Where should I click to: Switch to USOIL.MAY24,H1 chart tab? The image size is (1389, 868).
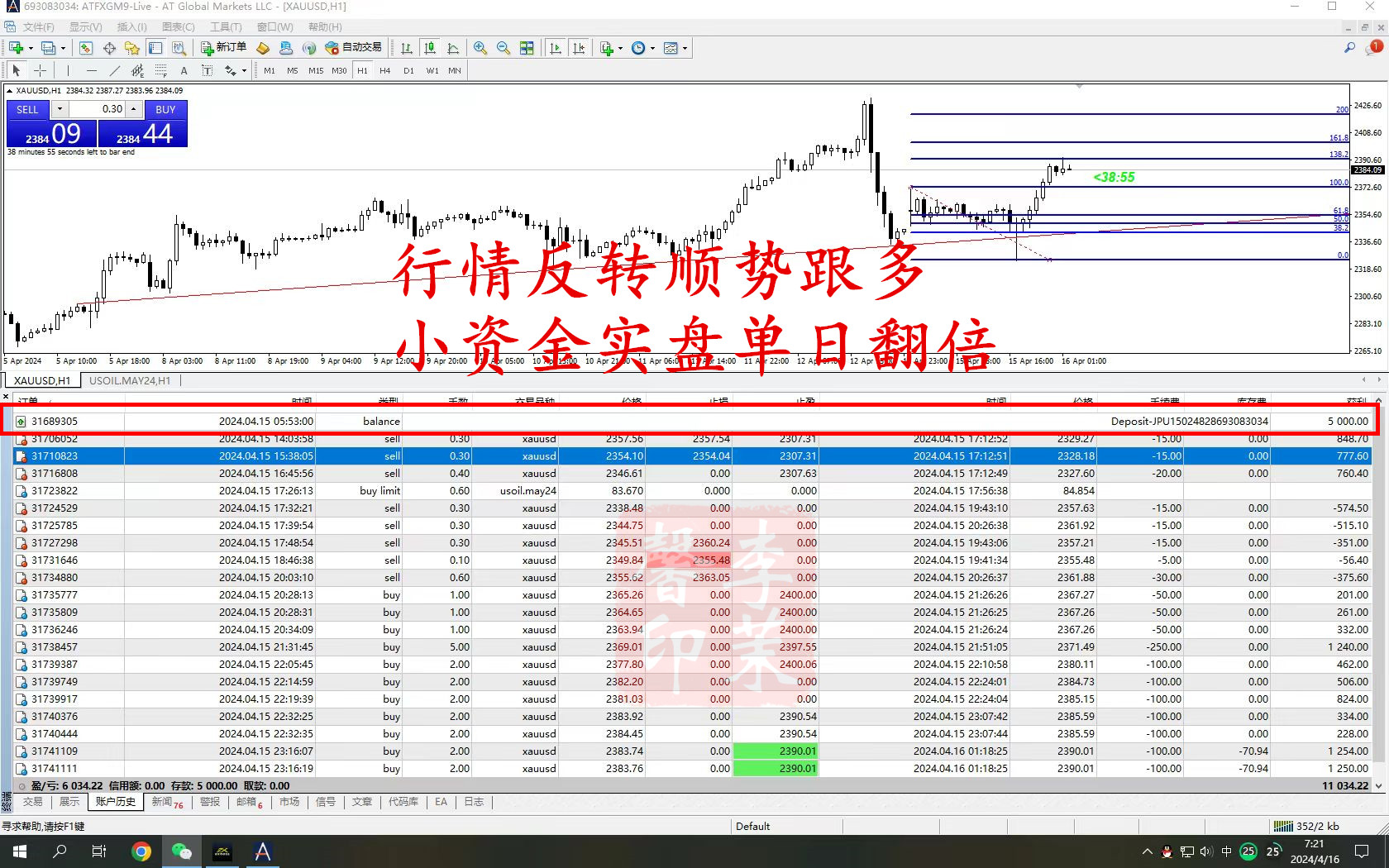(130, 380)
